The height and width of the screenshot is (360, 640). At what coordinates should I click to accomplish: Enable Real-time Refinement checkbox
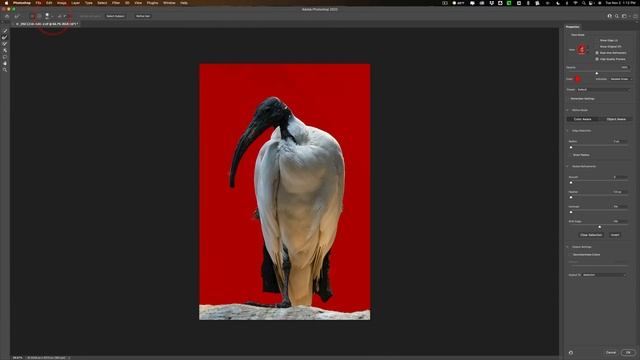[x=597, y=53]
